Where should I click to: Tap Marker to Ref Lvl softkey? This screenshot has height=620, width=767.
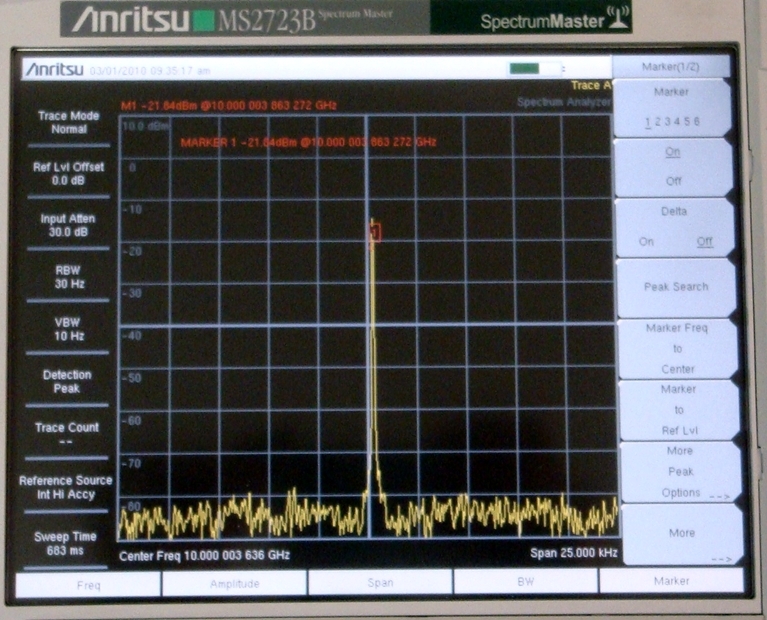679,410
